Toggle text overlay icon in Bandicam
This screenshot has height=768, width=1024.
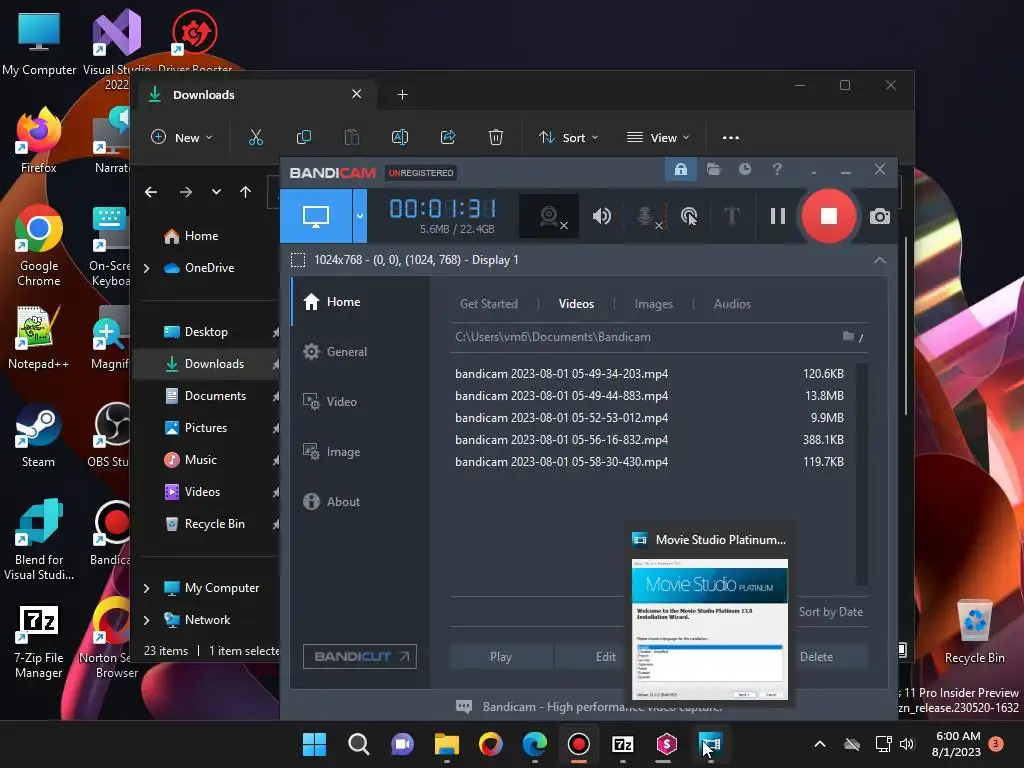pos(732,216)
